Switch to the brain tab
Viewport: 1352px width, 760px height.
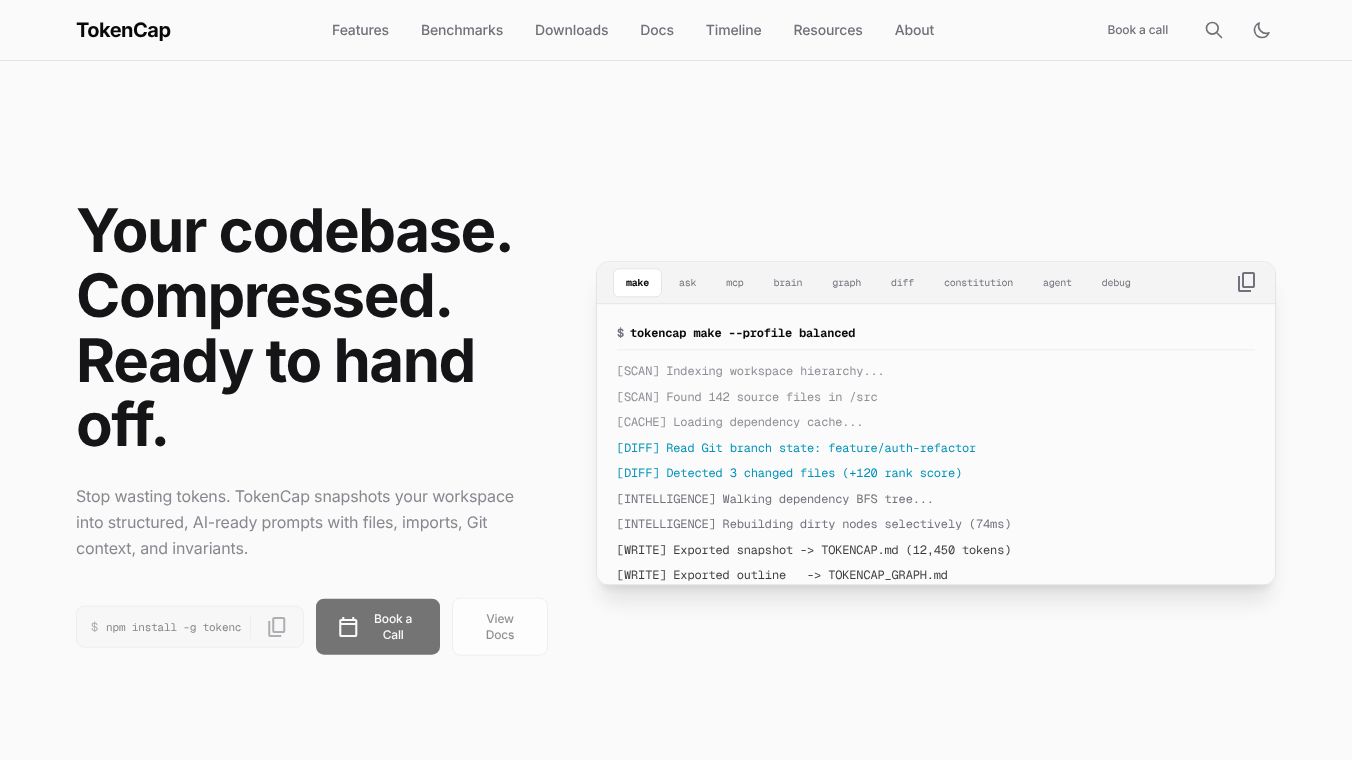(788, 283)
